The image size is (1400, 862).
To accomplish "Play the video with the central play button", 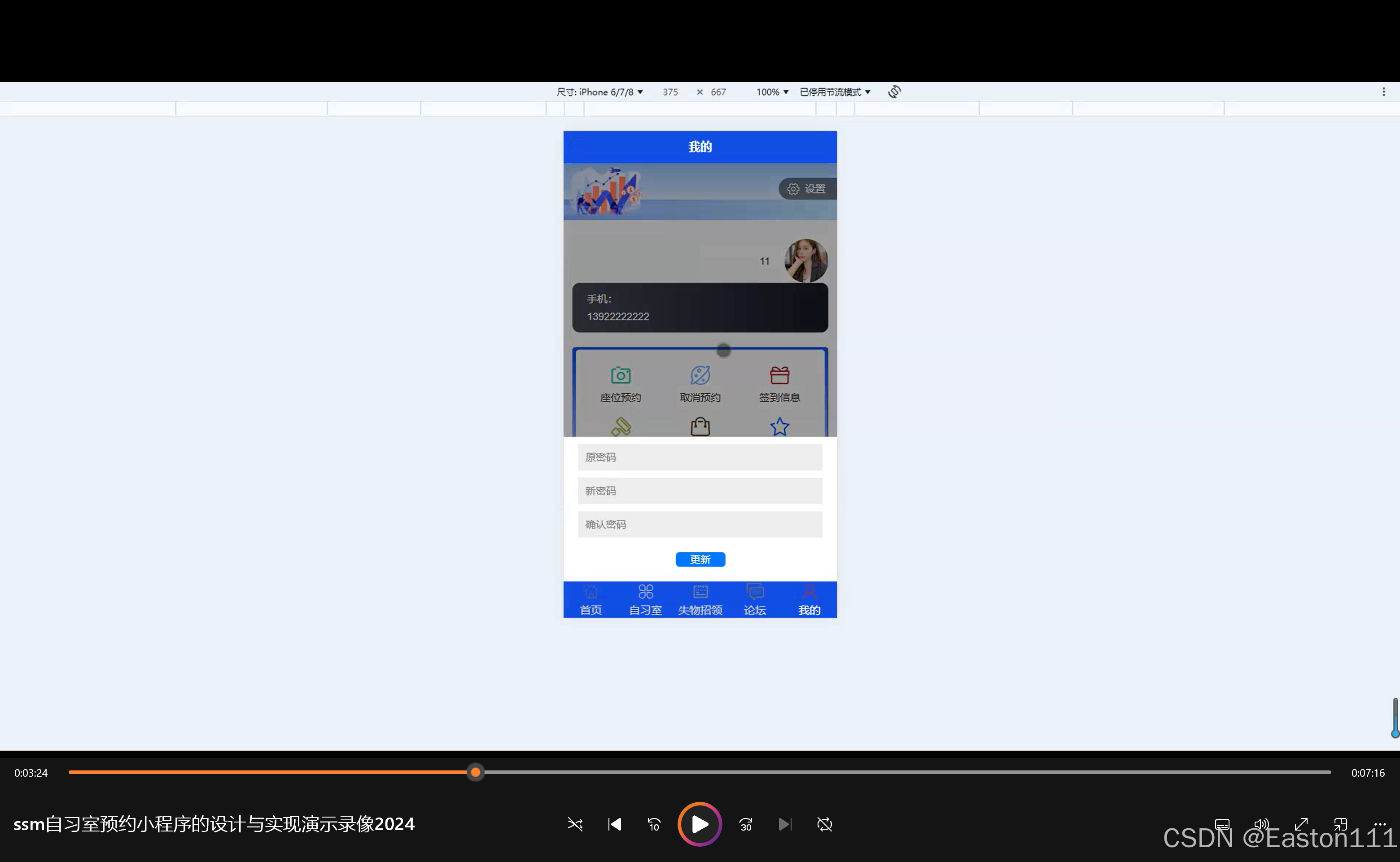I will click(699, 824).
